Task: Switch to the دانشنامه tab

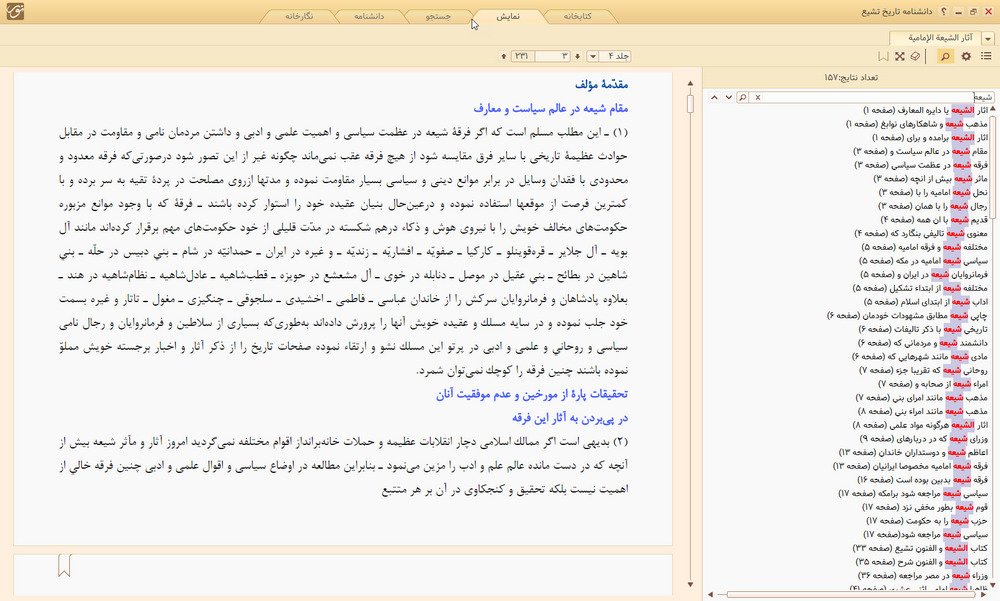Action: (369, 17)
